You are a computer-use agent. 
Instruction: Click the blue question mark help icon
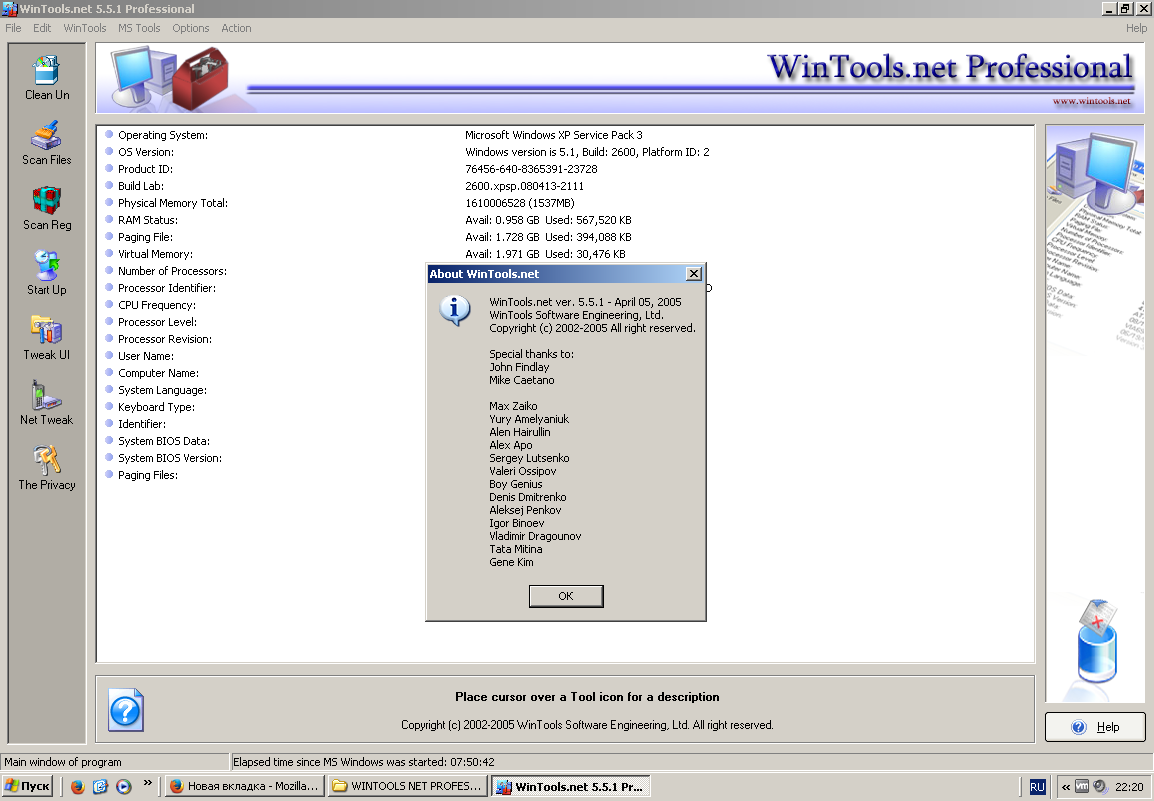[126, 710]
